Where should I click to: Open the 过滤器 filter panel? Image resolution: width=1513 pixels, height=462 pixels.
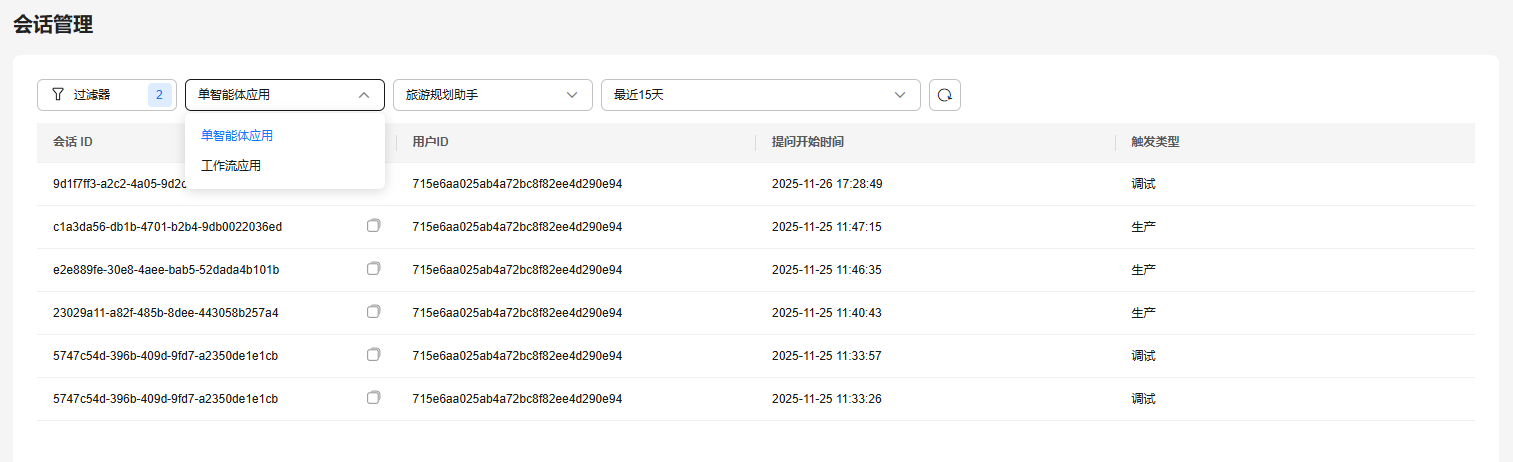92,95
